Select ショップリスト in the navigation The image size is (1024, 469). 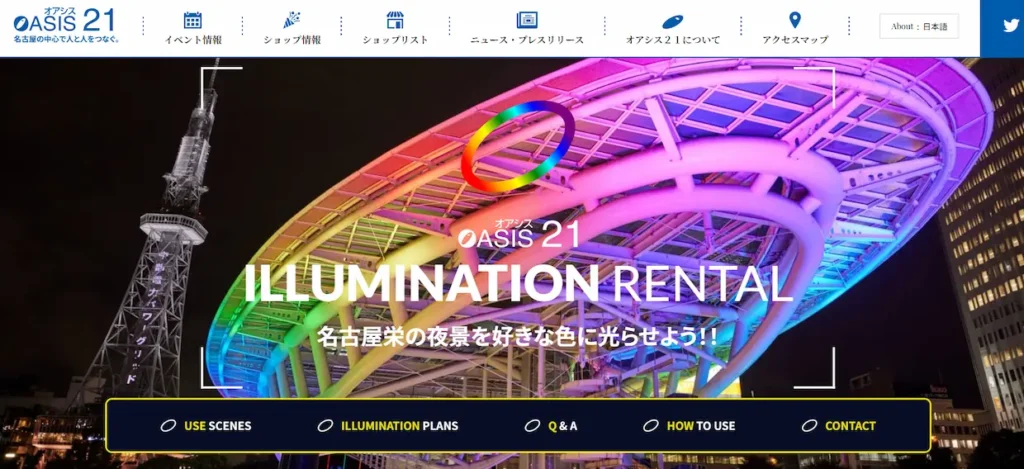tap(395, 40)
